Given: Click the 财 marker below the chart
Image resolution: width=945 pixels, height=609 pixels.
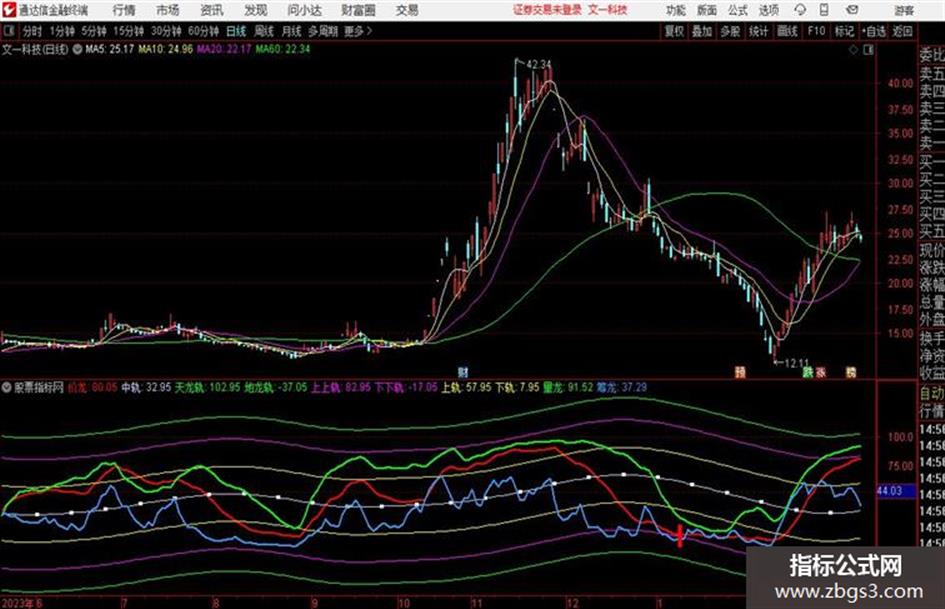Looking at the screenshot, I should click(463, 372).
